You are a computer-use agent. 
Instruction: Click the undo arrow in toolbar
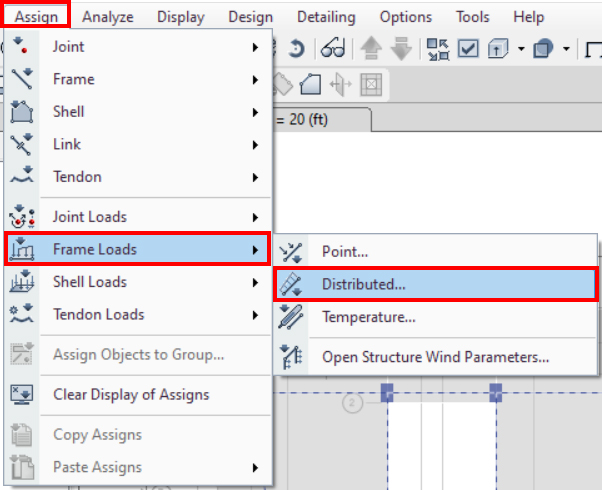[x=297, y=48]
